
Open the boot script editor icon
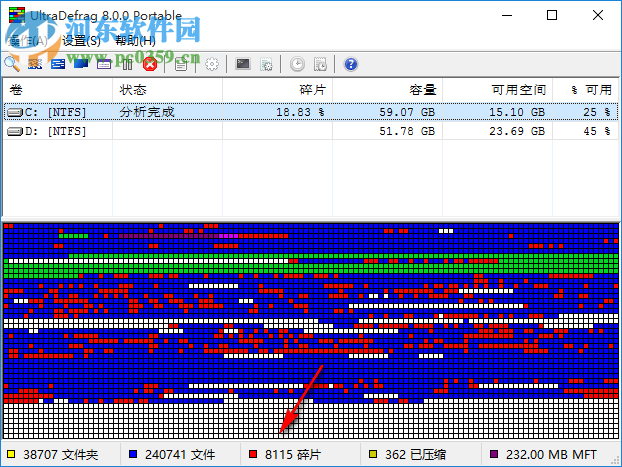266,64
